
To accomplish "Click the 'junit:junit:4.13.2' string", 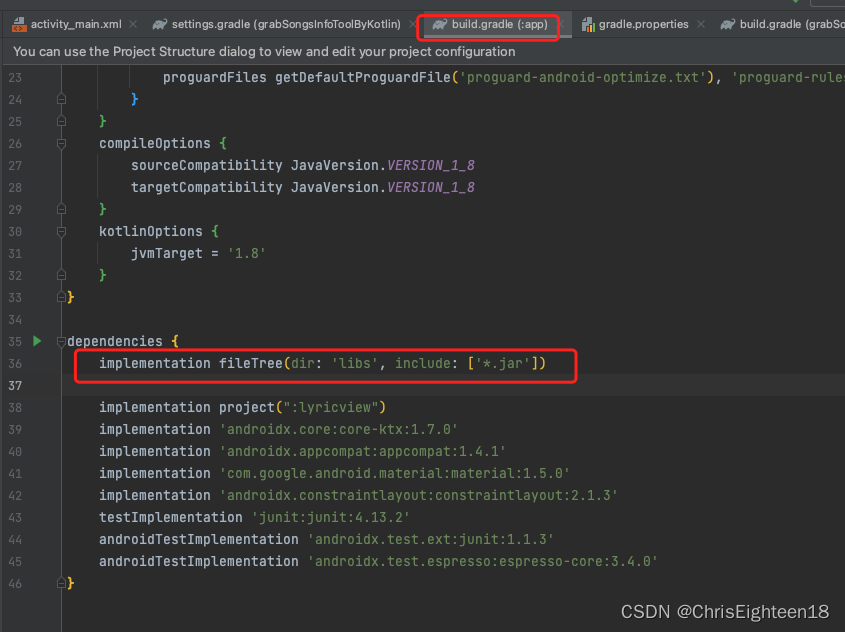I will point(331,518).
